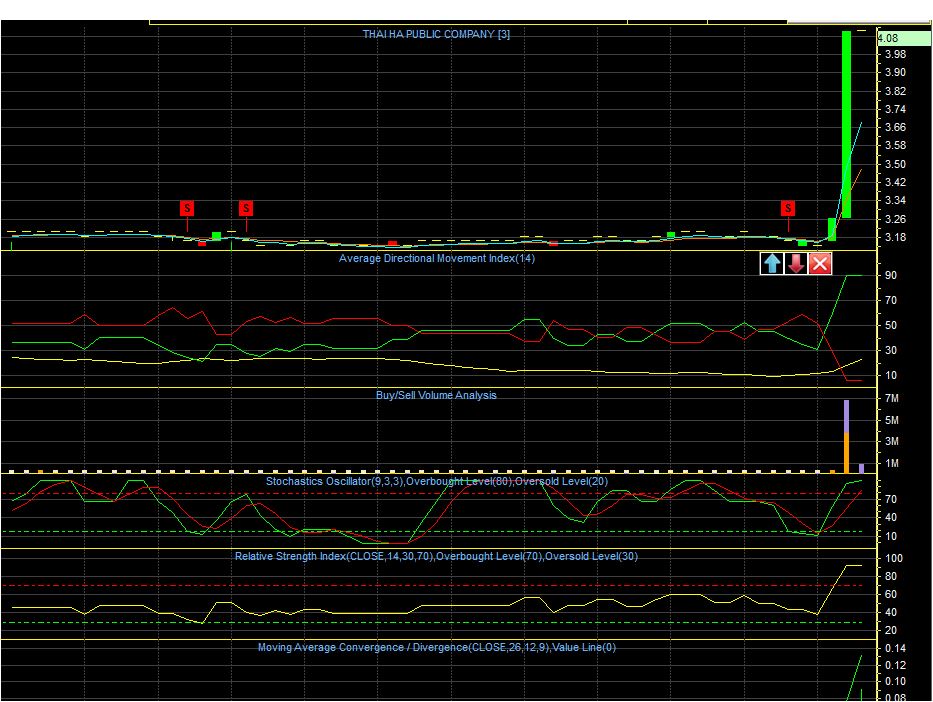The image size is (933, 702).
Task: Click the 3.66 price axis value
Action: 895,127
